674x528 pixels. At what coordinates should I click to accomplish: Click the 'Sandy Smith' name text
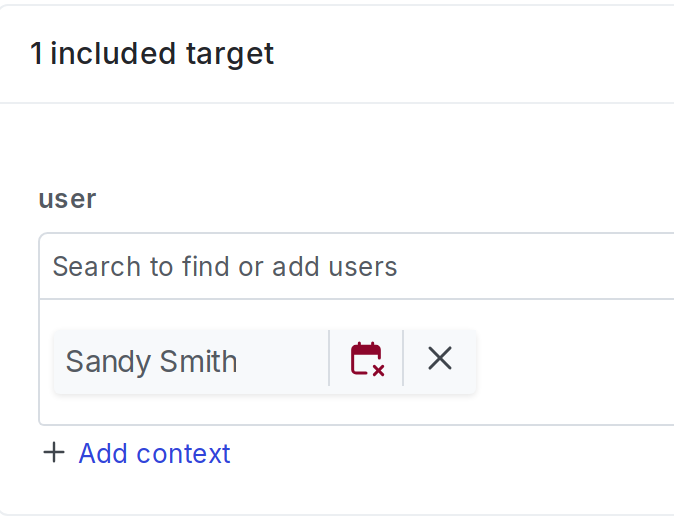pos(151,360)
